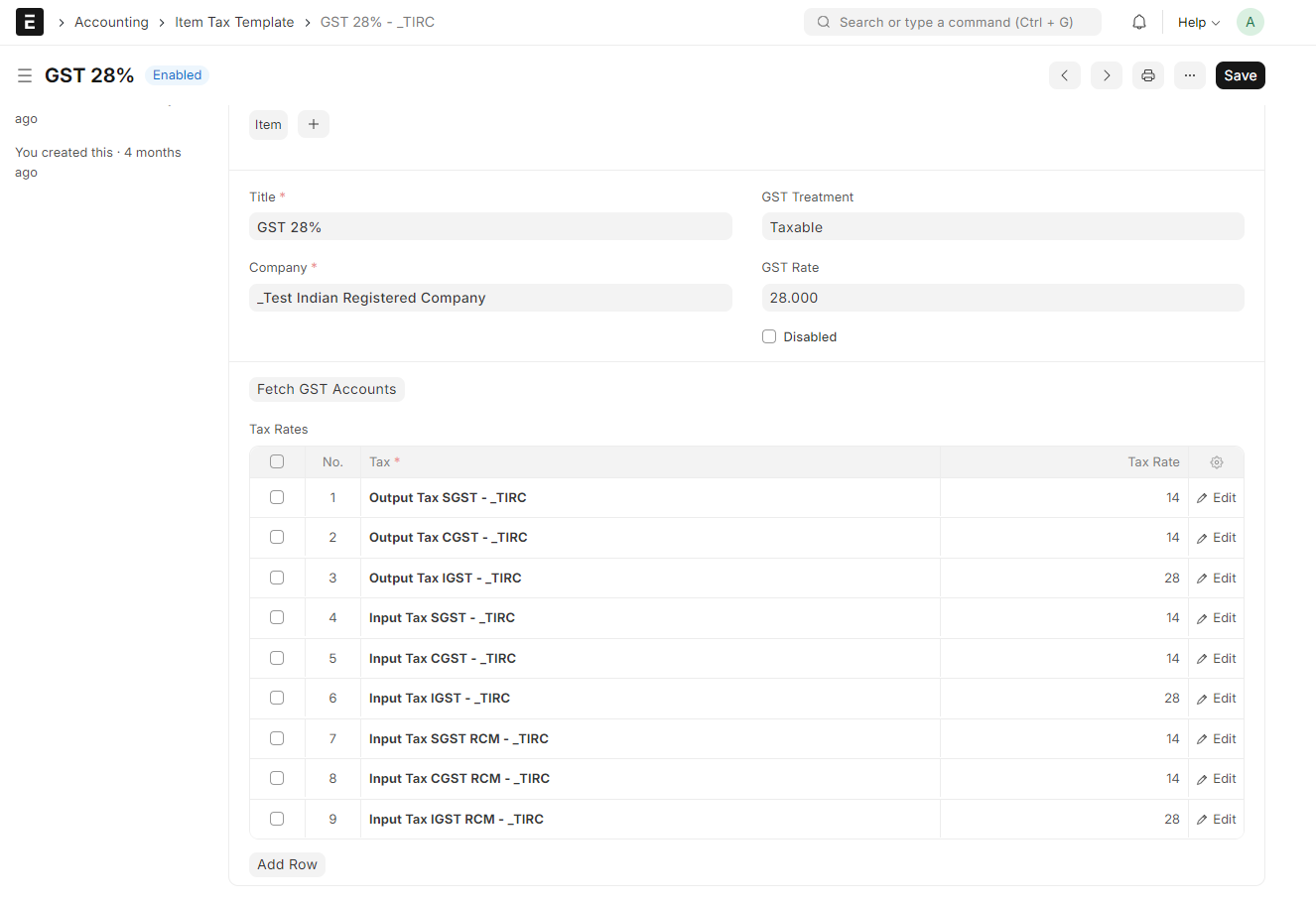Click Tax Rate 28 in row 9
The height and width of the screenshot is (905, 1316).
click(1064, 820)
